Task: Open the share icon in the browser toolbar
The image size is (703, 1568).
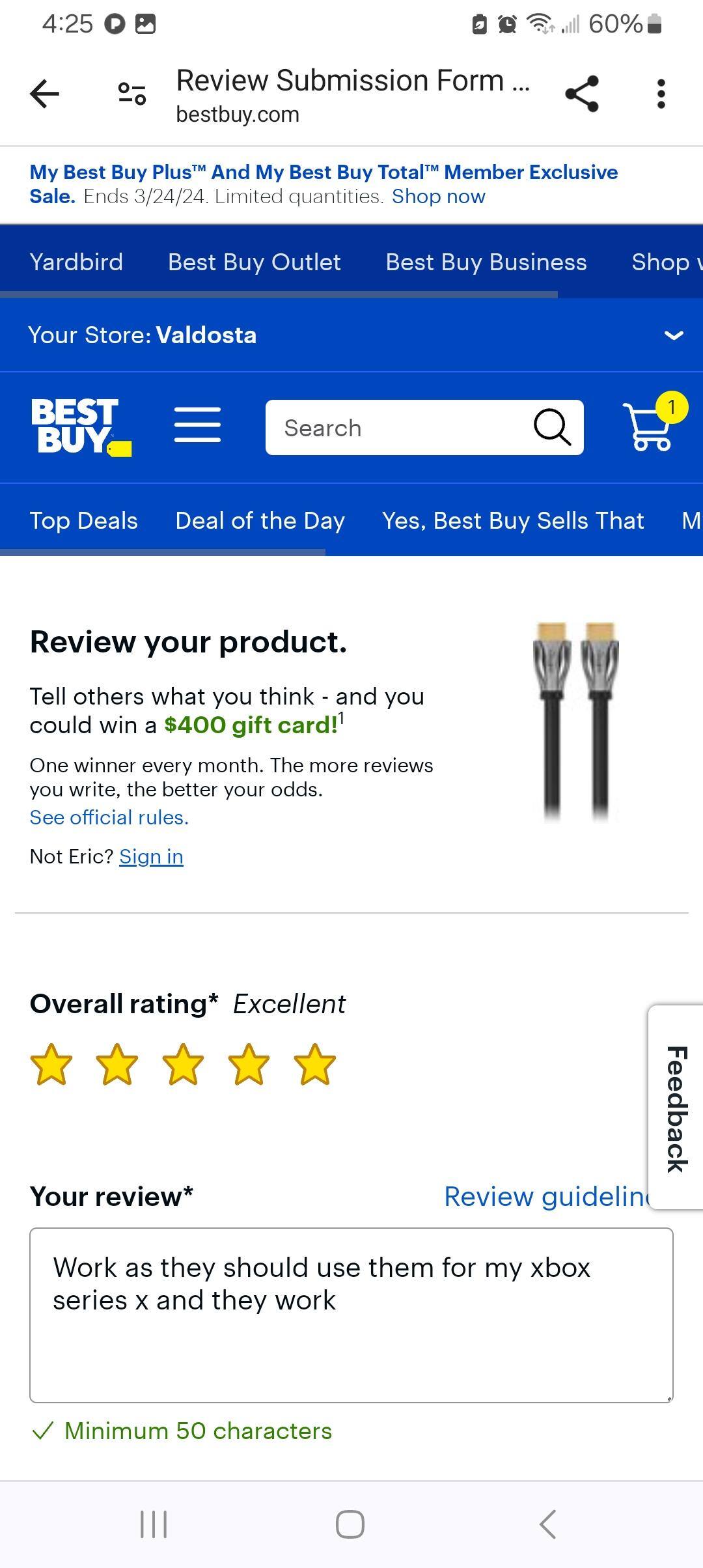Action: click(x=581, y=93)
